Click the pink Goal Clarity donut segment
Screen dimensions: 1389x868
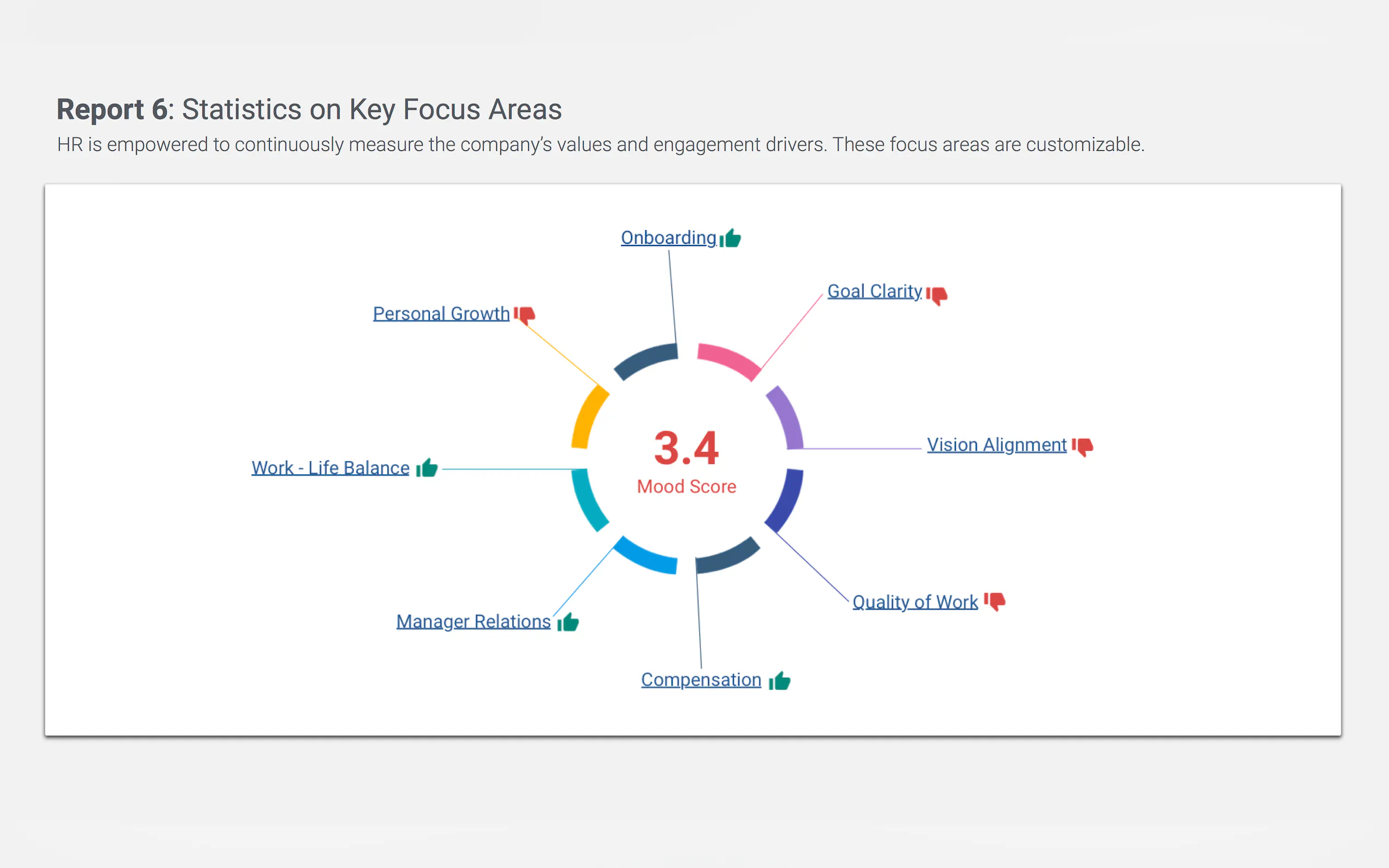point(728,359)
